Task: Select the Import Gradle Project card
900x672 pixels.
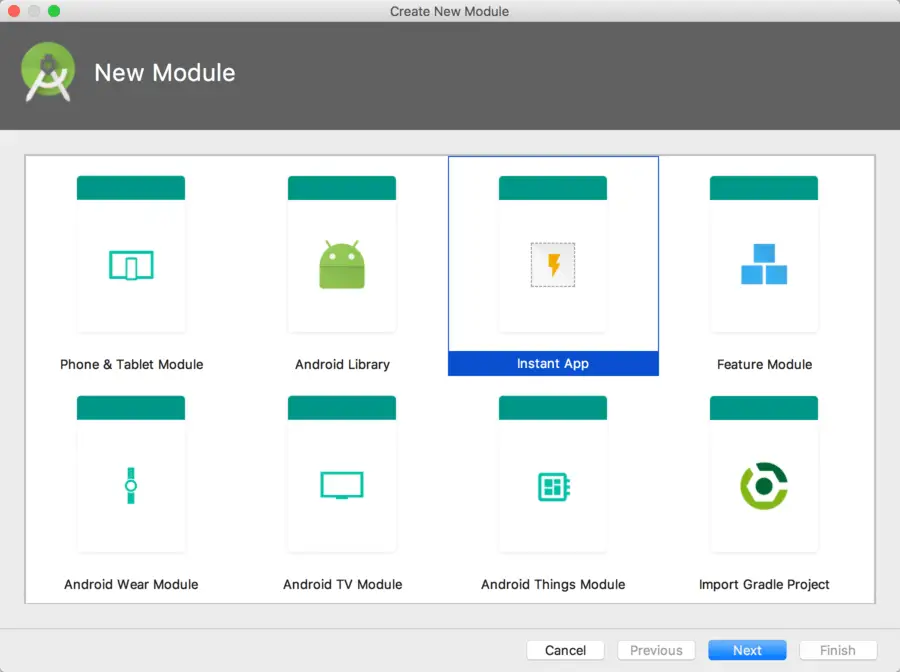Action: click(x=764, y=472)
